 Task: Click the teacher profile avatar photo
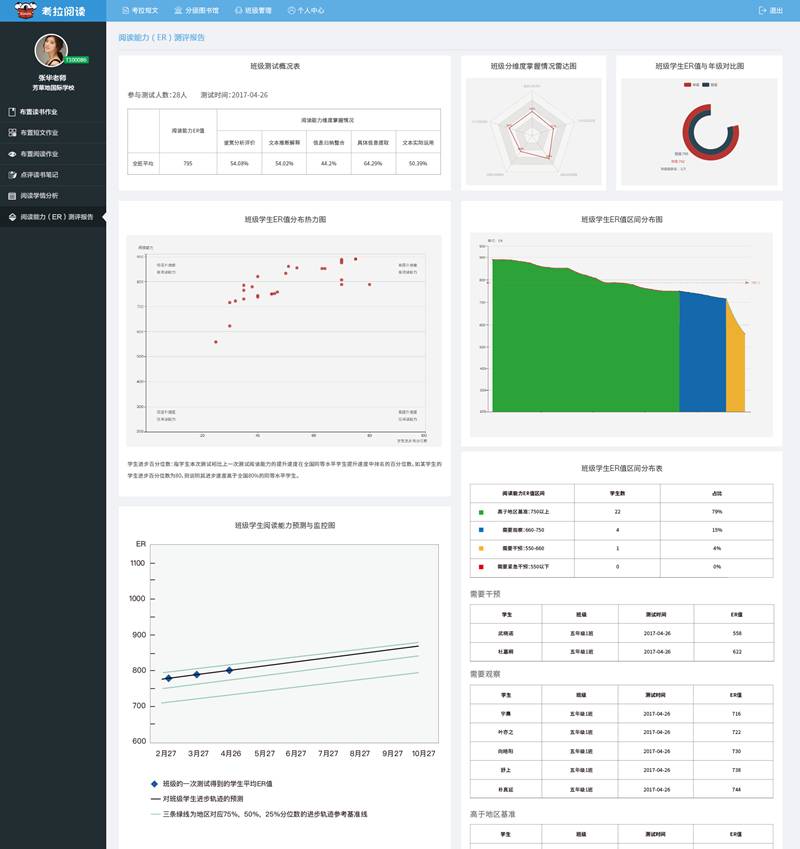click(x=51, y=50)
